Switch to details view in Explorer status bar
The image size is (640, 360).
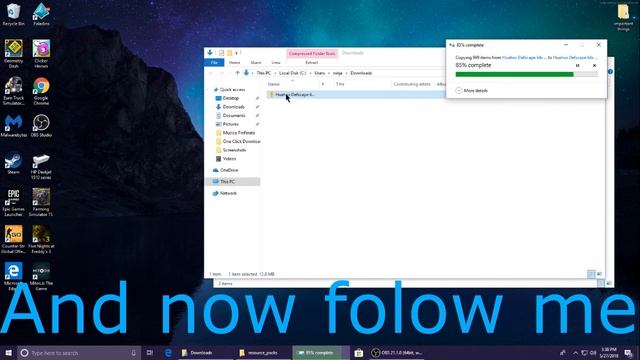click(591, 274)
